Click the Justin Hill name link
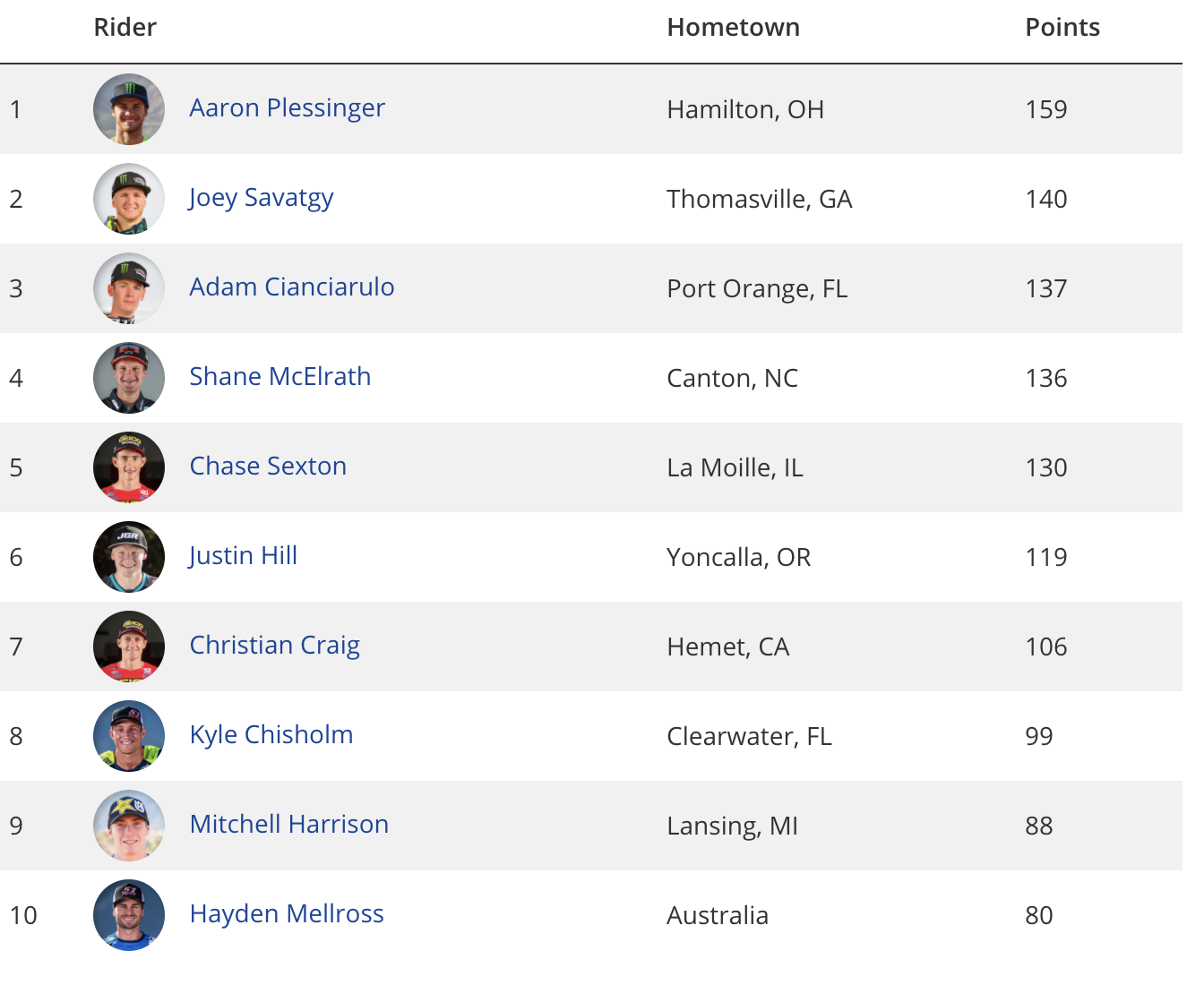 pyautogui.click(x=243, y=556)
